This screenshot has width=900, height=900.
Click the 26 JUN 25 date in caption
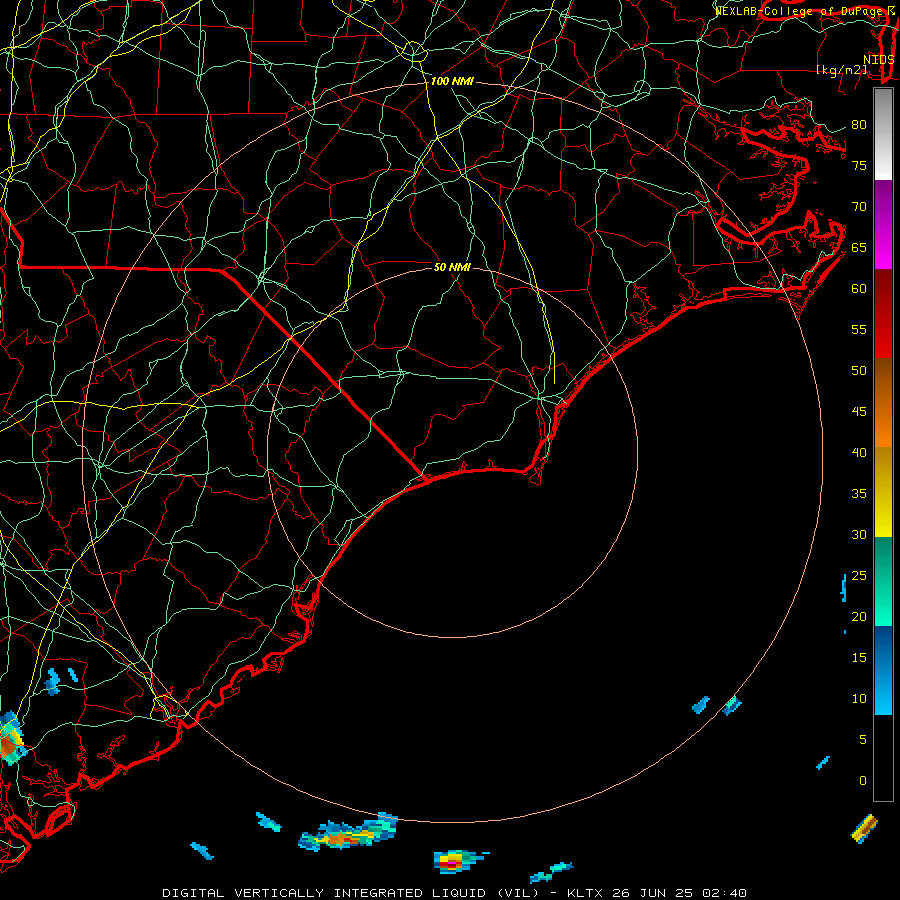[653, 893]
